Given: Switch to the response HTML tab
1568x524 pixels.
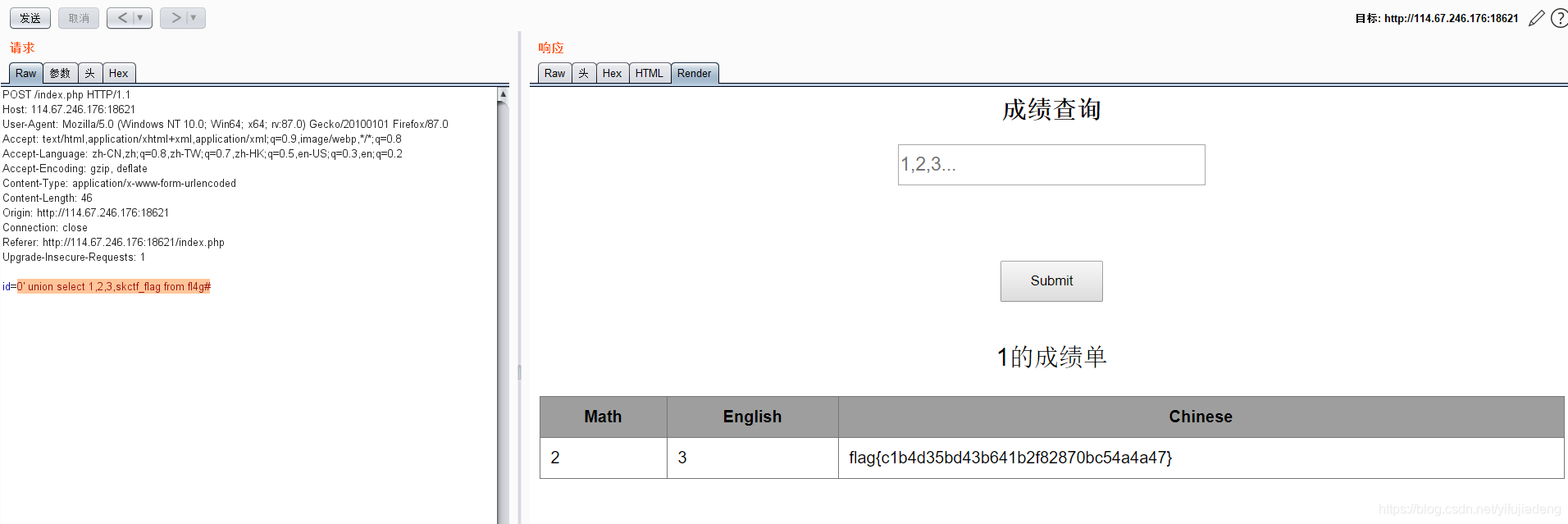Looking at the screenshot, I should 650,73.
